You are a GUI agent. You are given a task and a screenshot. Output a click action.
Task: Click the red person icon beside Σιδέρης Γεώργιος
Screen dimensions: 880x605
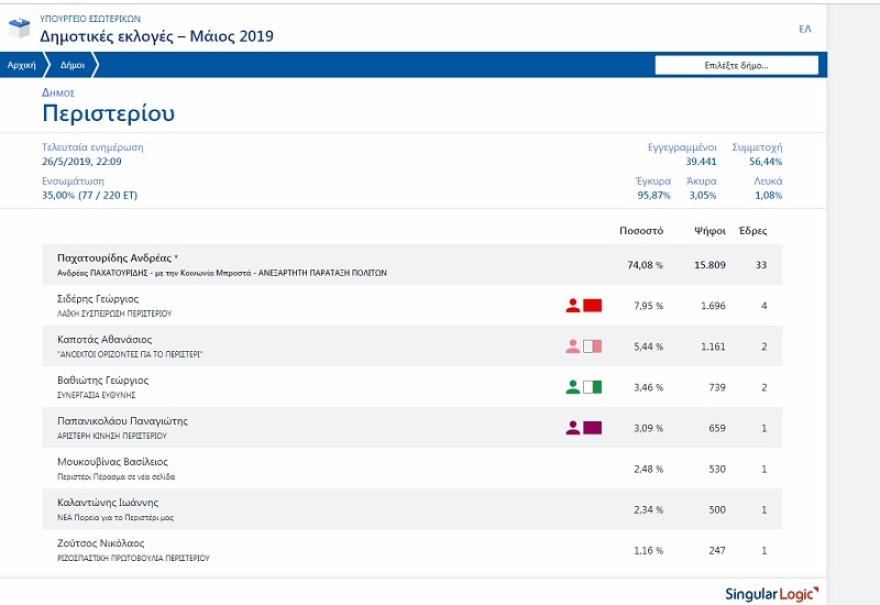[573, 305]
